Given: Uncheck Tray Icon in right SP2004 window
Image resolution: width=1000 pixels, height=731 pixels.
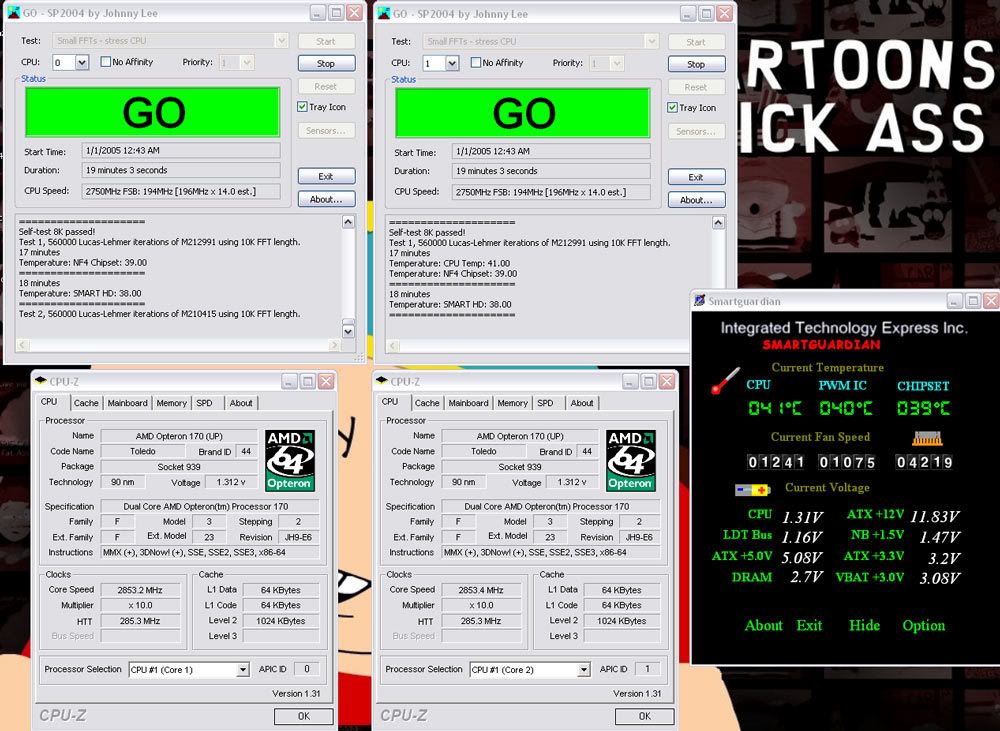Looking at the screenshot, I should tap(672, 107).
